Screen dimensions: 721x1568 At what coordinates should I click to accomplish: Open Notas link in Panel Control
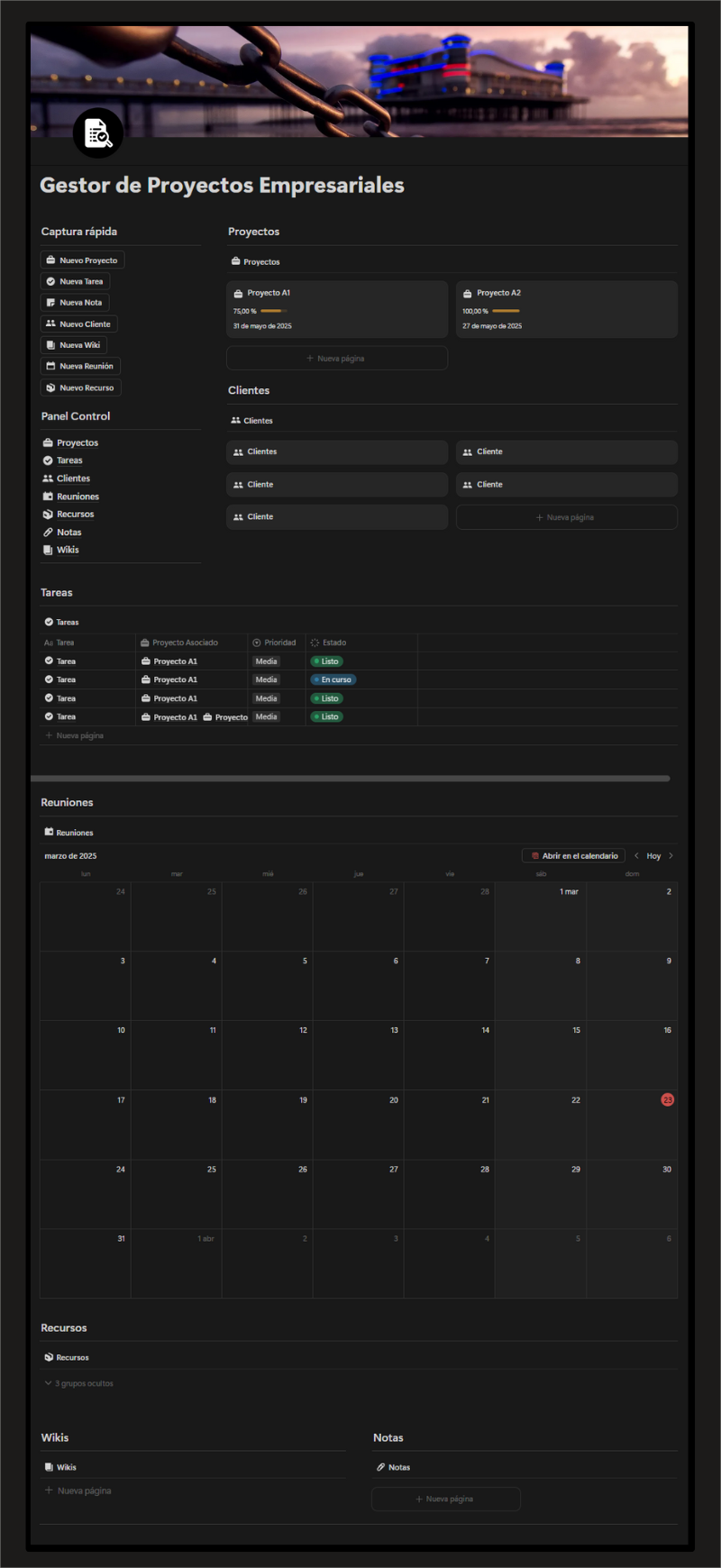coord(62,533)
